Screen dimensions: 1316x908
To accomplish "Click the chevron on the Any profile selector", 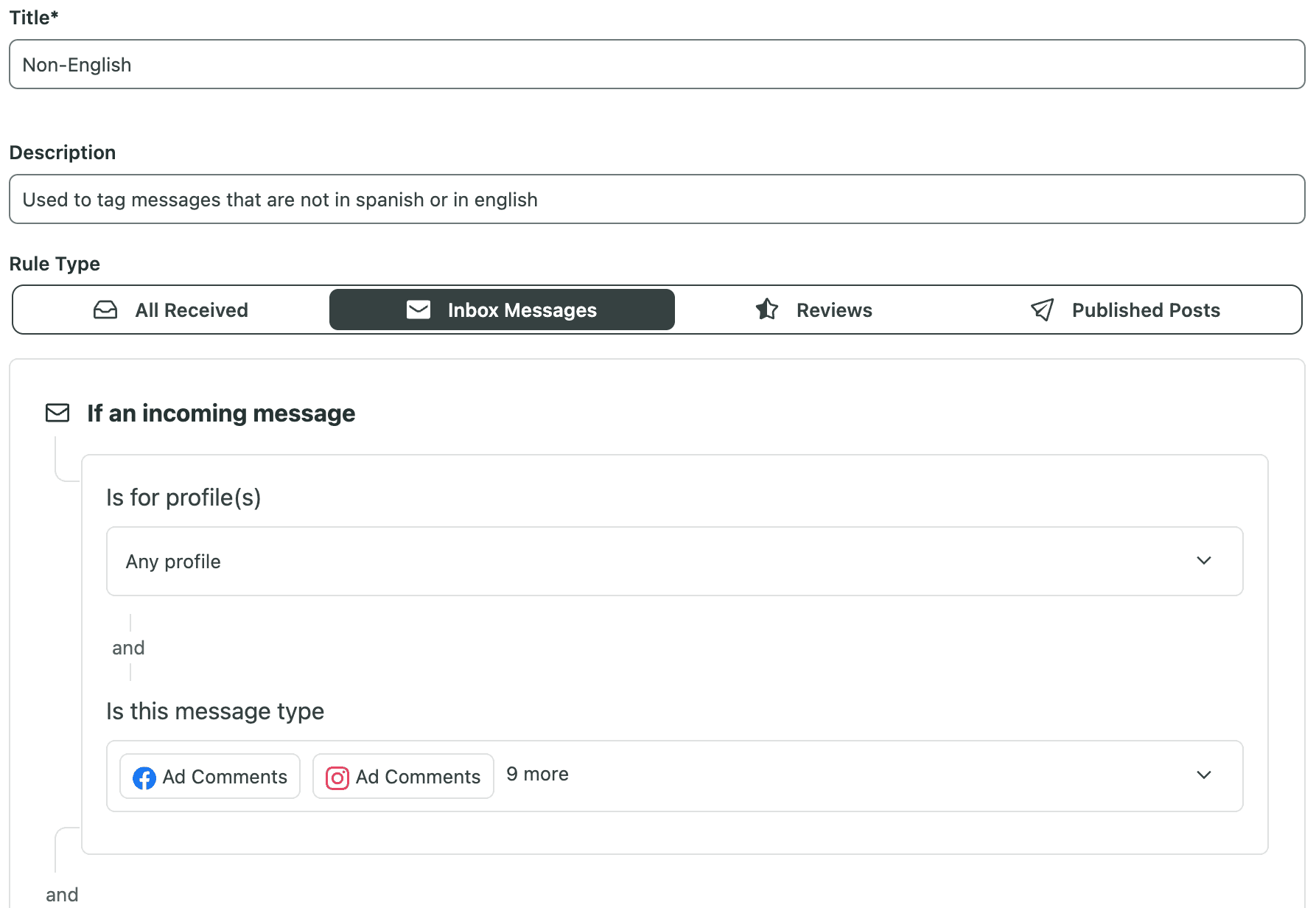I will tap(1204, 560).
